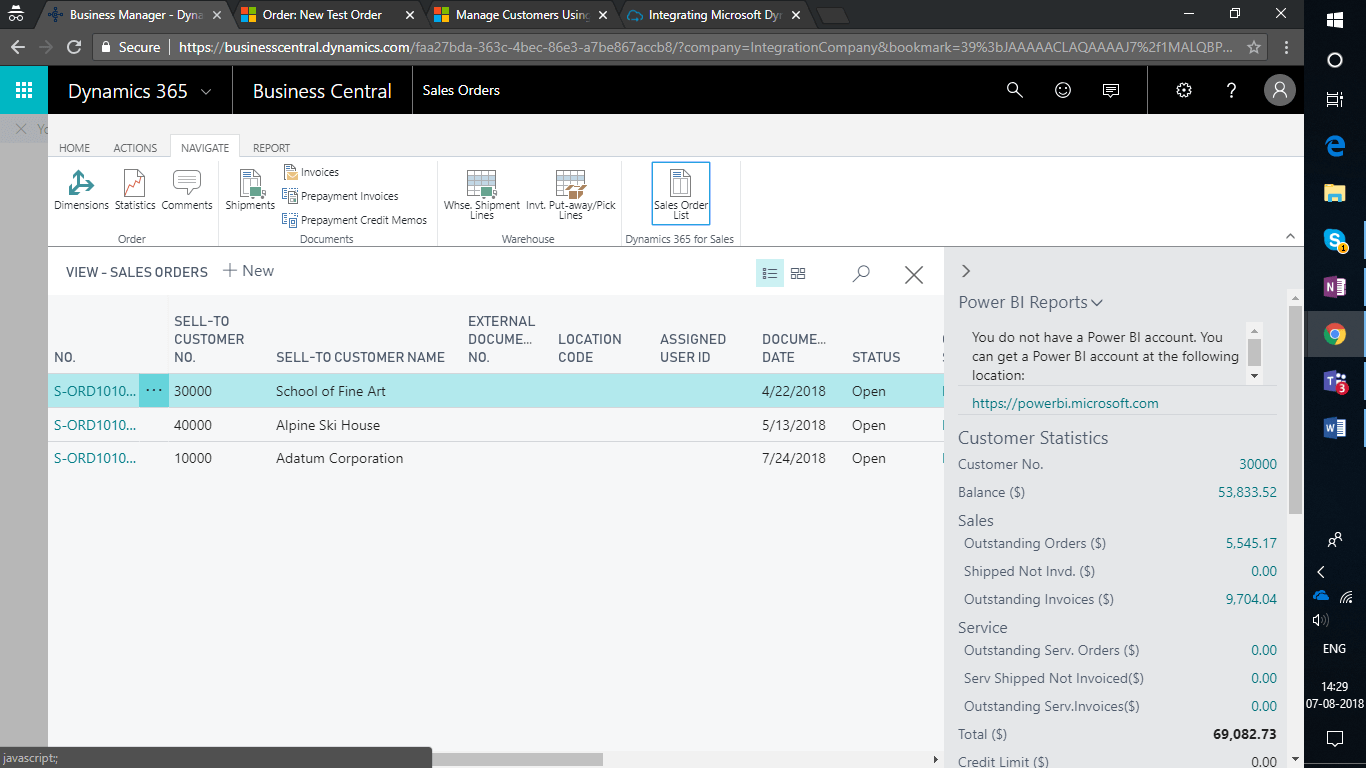Create a New sales order
This screenshot has height=768, width=1366.
tap(248, 271)
